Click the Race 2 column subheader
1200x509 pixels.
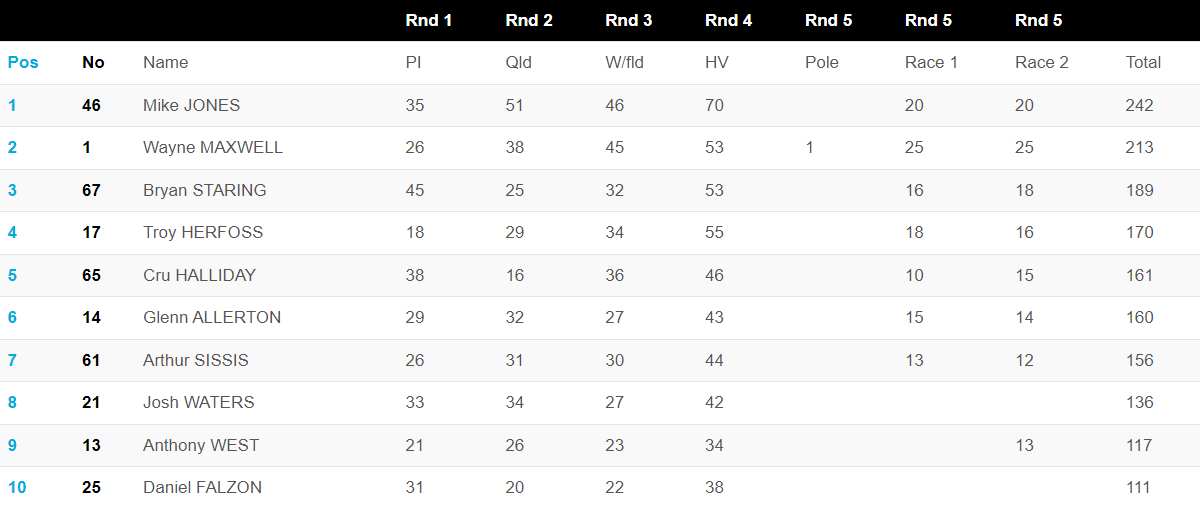[x=1042, y=62]
